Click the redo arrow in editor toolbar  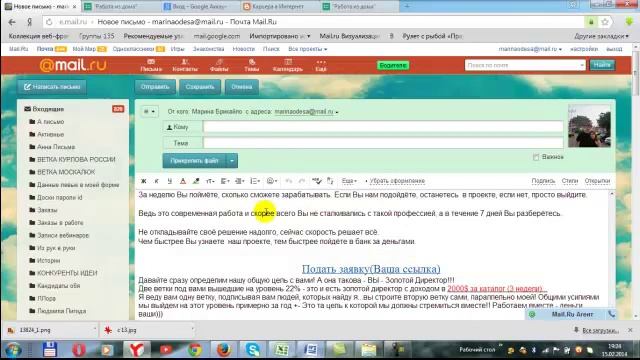tap(302, 181)
